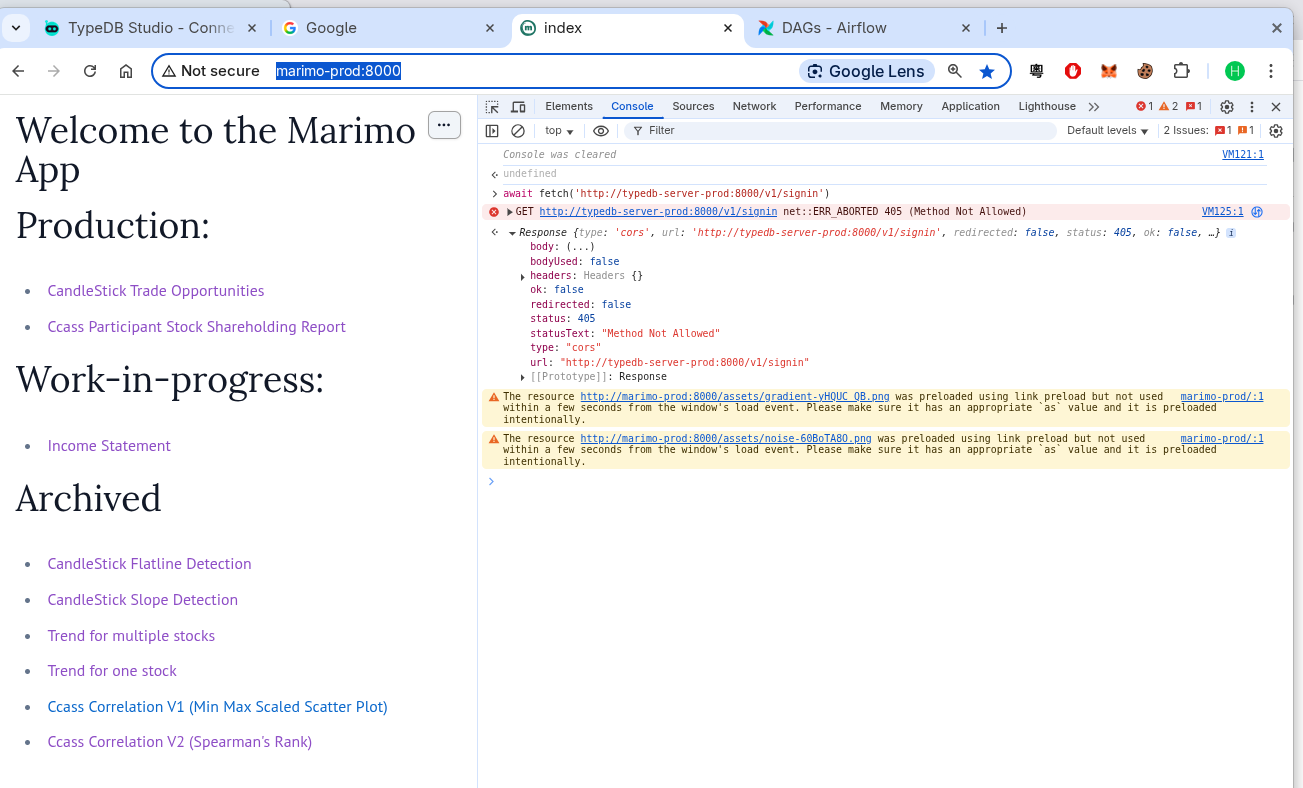The image size is (1303, 788).
Task: Click the bookmark star icon
Action: click(987, 71)
